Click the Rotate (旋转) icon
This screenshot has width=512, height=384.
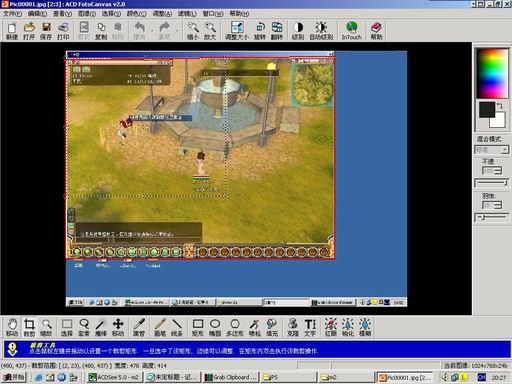pos(260,30)
